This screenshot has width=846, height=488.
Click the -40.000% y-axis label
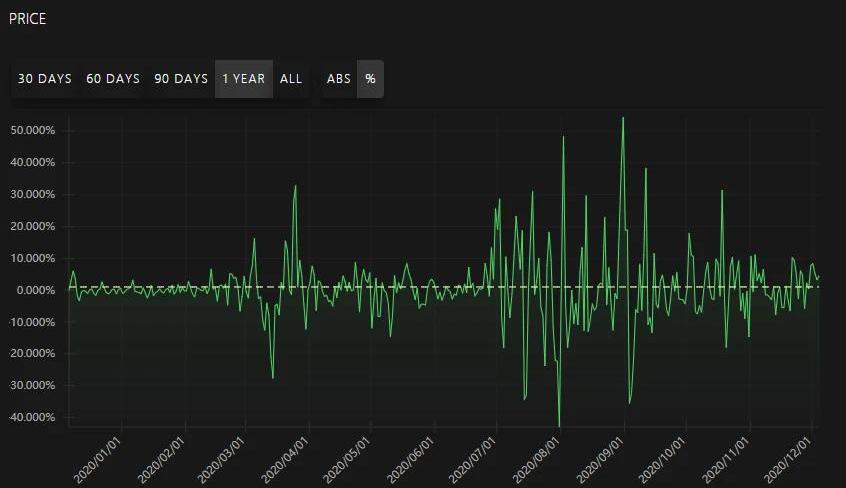pyautogui.click(x=32, y=418)
